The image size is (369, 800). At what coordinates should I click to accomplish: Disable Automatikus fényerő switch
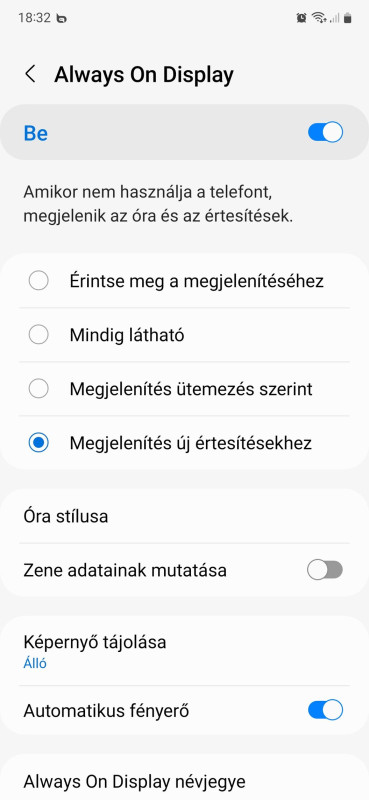click(x=325, y=710)
